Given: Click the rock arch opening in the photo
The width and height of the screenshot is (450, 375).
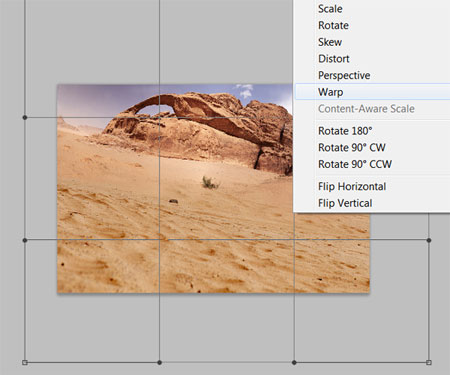Looking at the screenshot, I should click(155, 111).
